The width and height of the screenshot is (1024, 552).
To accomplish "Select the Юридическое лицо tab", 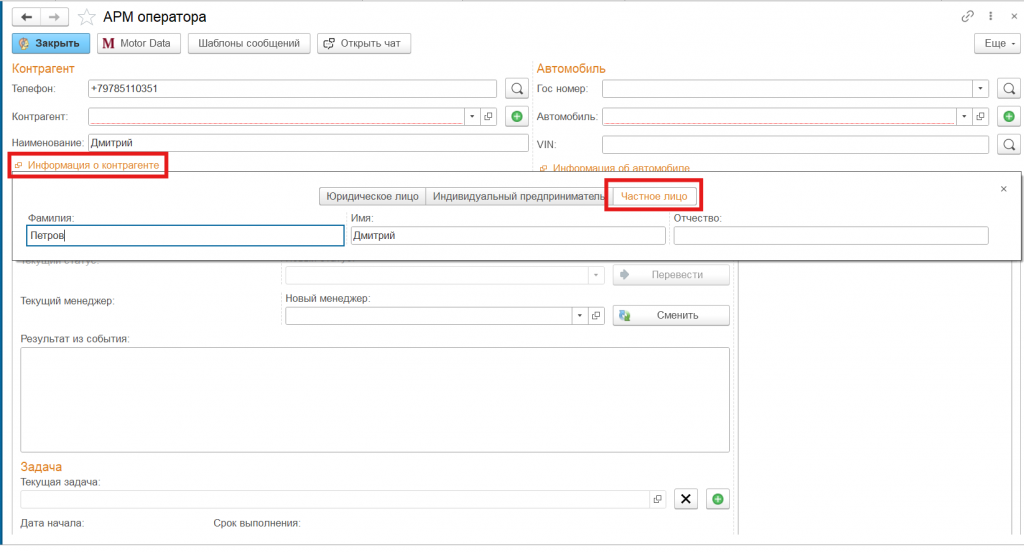I will coord(373,196).
